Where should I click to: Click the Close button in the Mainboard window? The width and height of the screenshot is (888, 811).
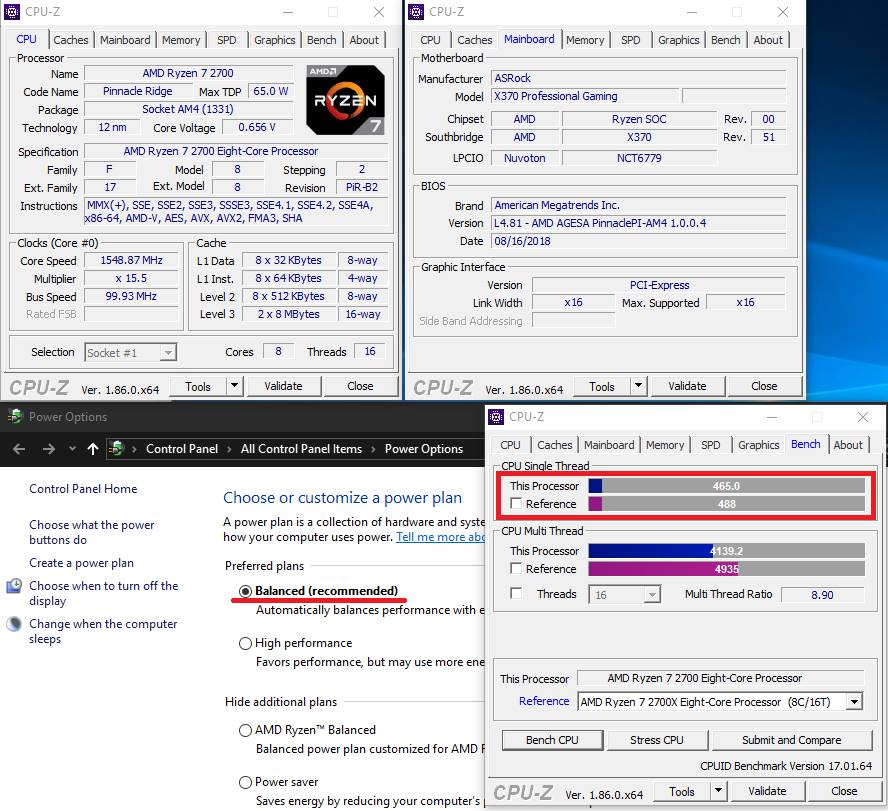(764, 386)
